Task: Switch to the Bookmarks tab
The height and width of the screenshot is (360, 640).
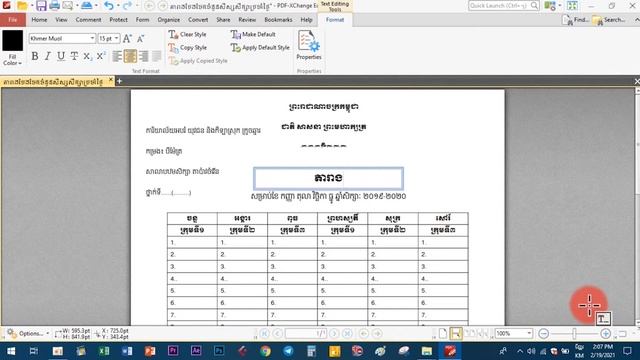Action: (x=278, y=20)
